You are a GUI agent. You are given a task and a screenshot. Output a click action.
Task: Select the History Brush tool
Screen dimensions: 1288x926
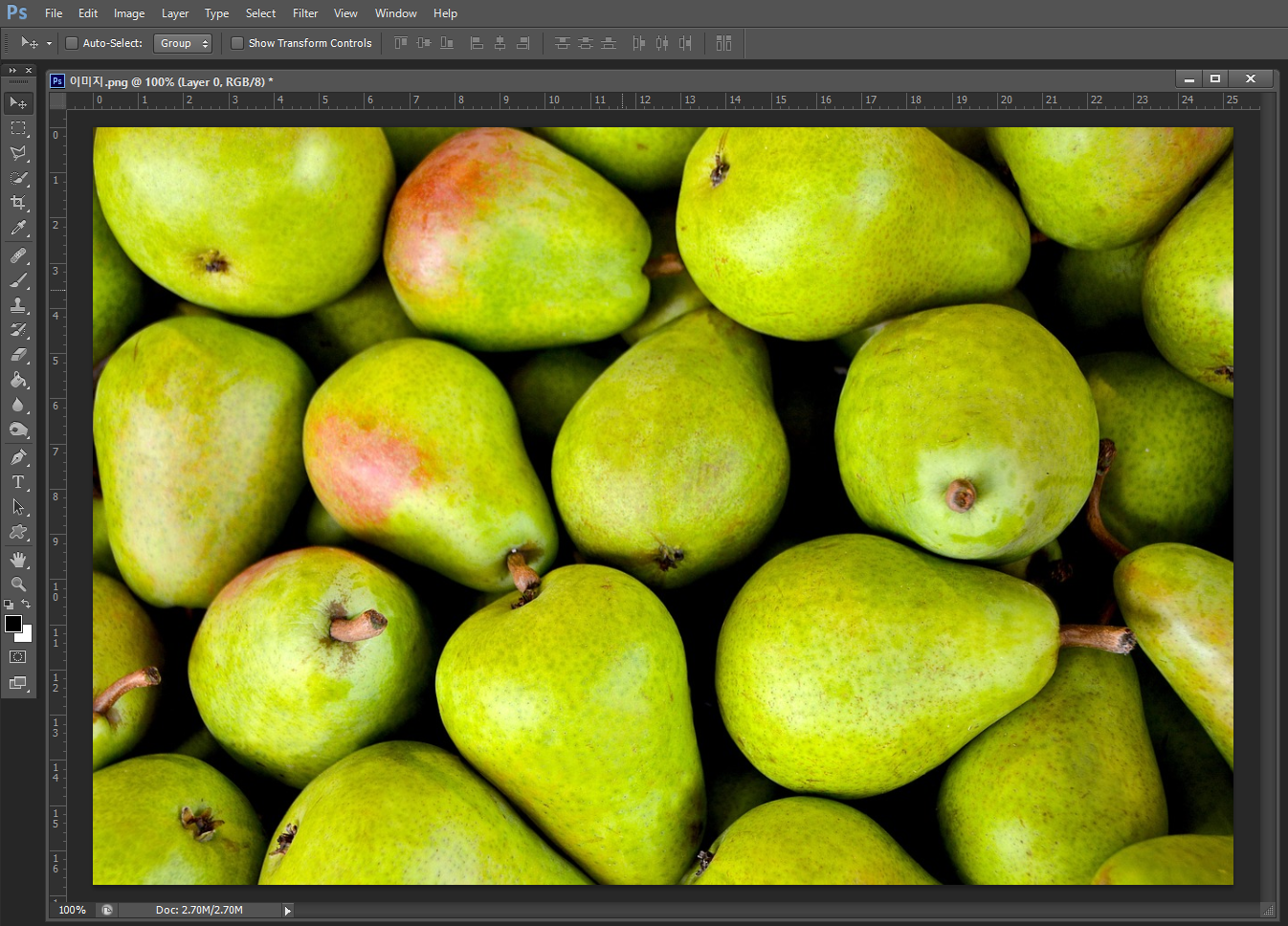[18, 330]
